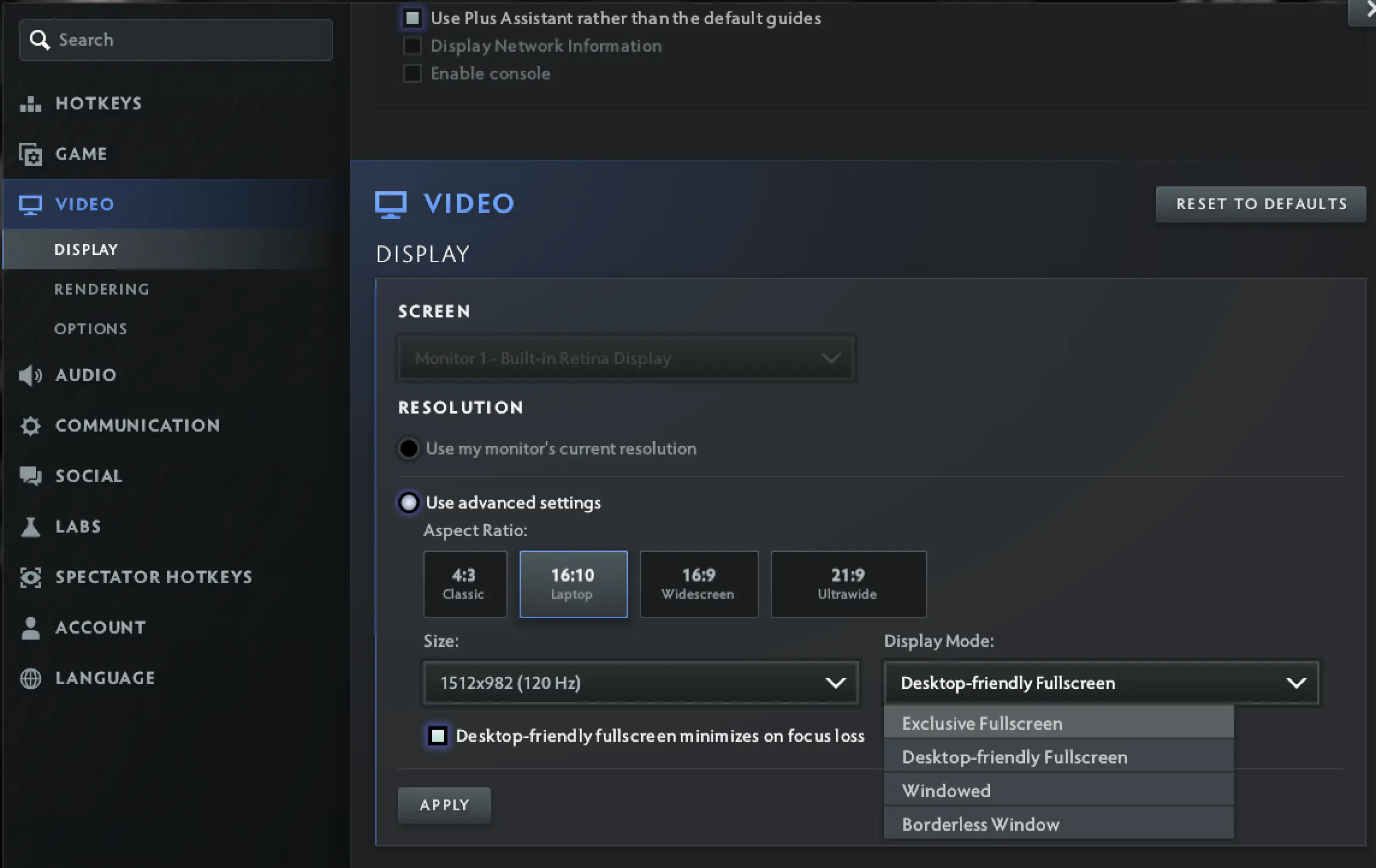The image size is (1376, 868).
Task: Enable the console checkbox
Action: click(x=413, y=73)
